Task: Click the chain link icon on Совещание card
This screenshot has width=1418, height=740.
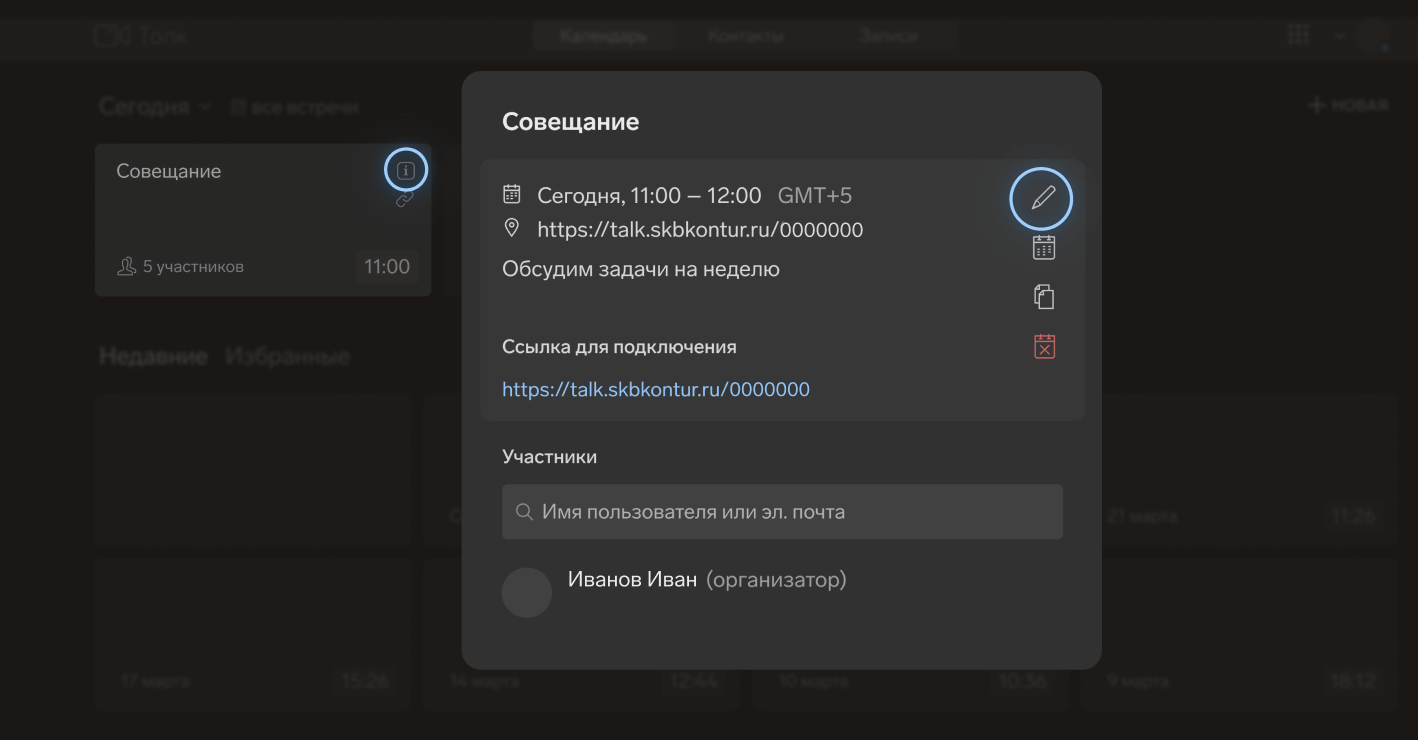Action: click(x=404, y=200)
